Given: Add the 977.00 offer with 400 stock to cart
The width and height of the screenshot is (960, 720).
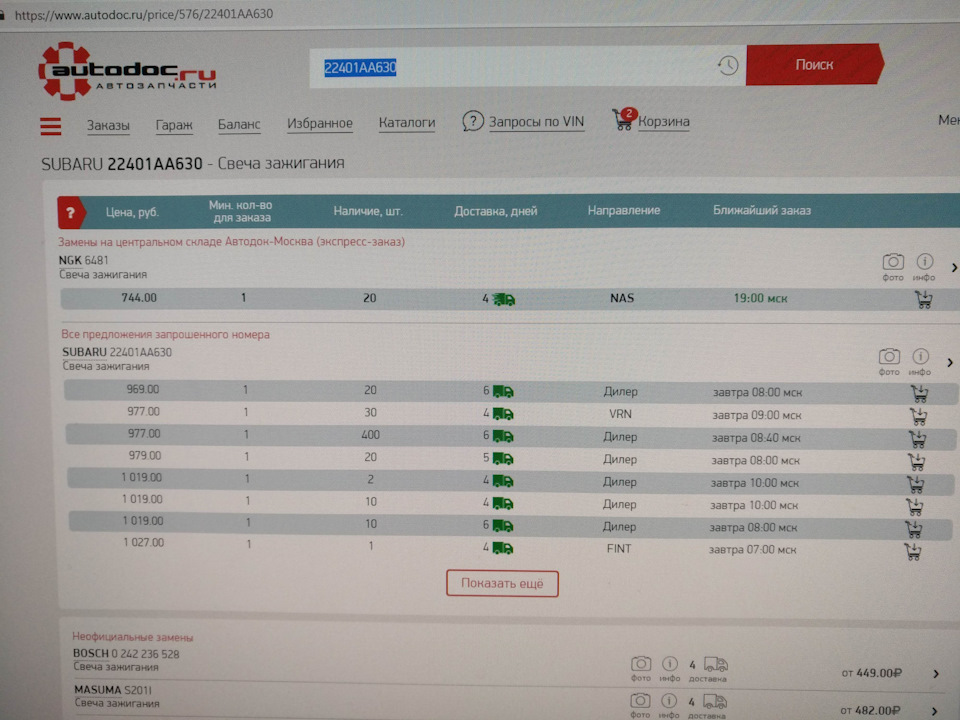Looking at the screenshot, I should point(917,438).
